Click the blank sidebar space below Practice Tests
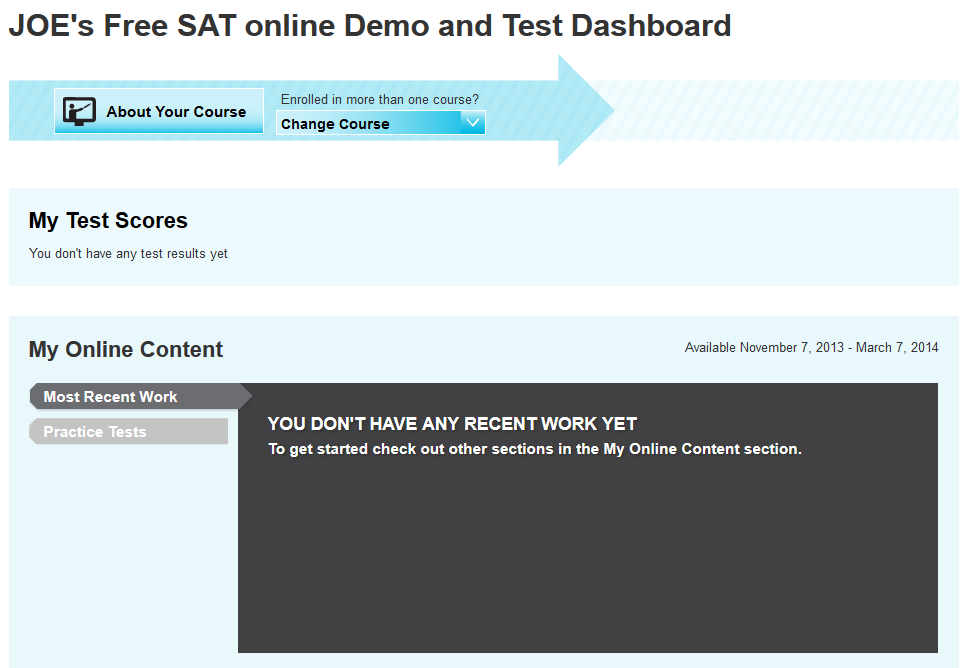This screenshot has height=668, width=964. pos(130,550)
